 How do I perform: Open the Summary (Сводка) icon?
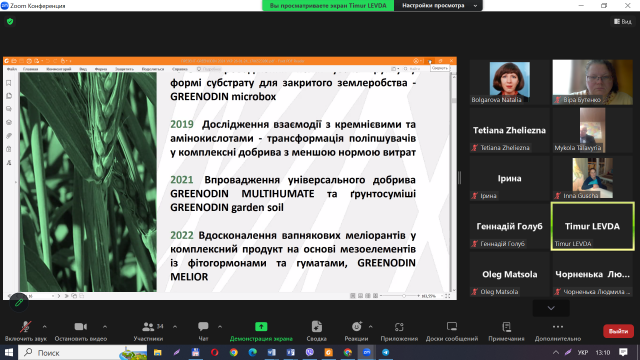(x=316, y=327)
